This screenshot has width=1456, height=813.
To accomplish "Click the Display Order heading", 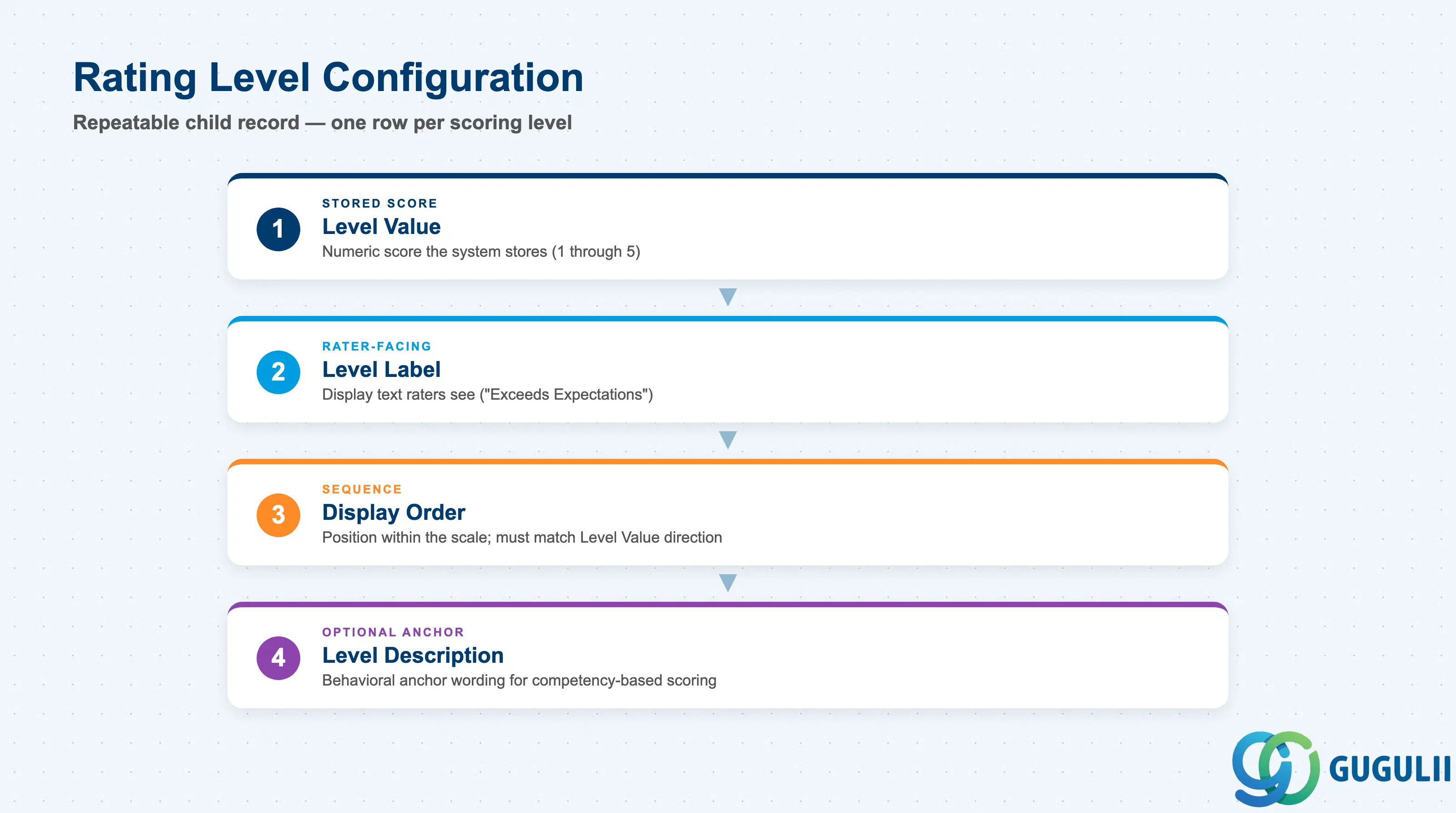I will point(394,512).
